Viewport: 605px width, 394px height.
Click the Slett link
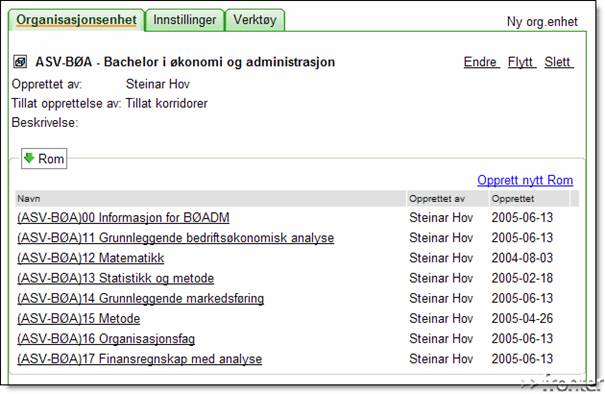click(559, 62)
